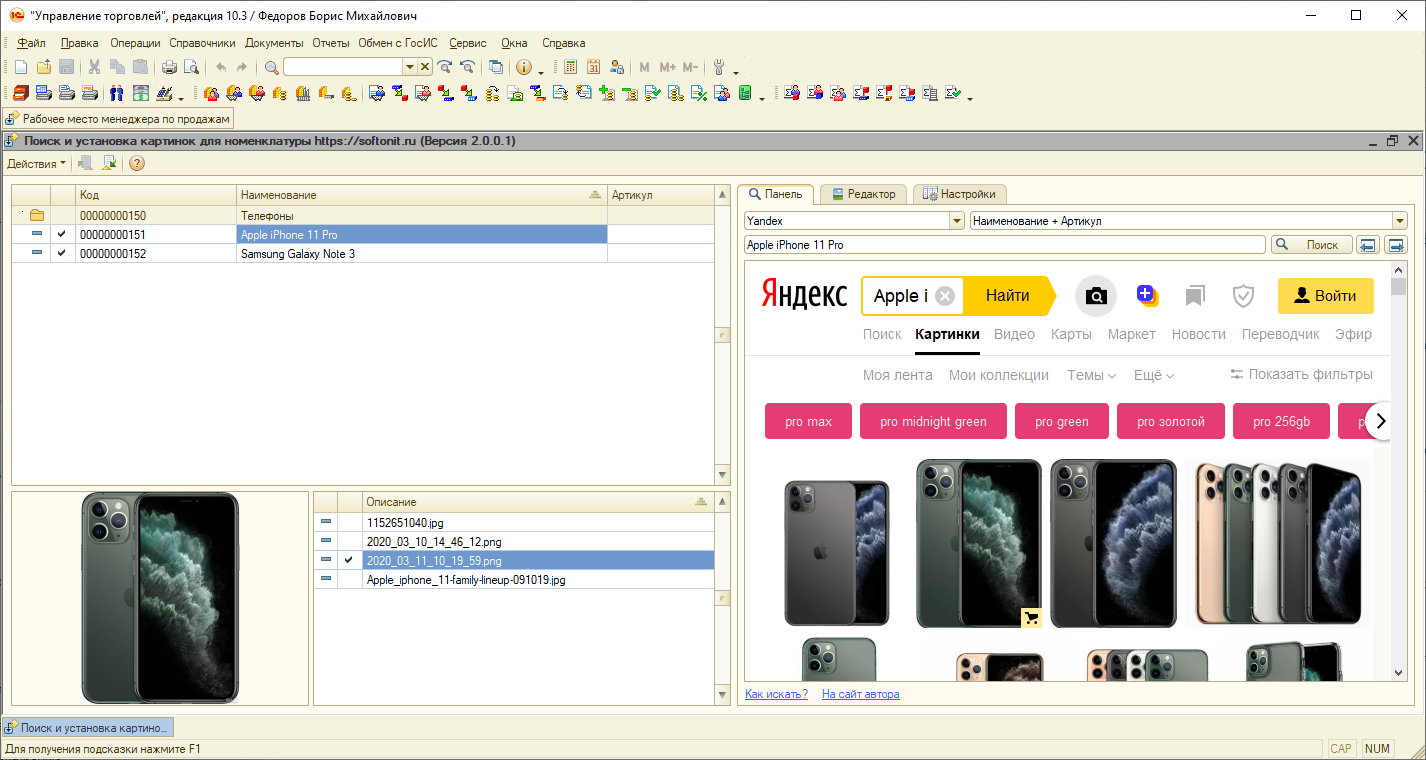Screen dimensions: 1426x760
Task: Open the Calculator icon
Action: coord(570,67)
